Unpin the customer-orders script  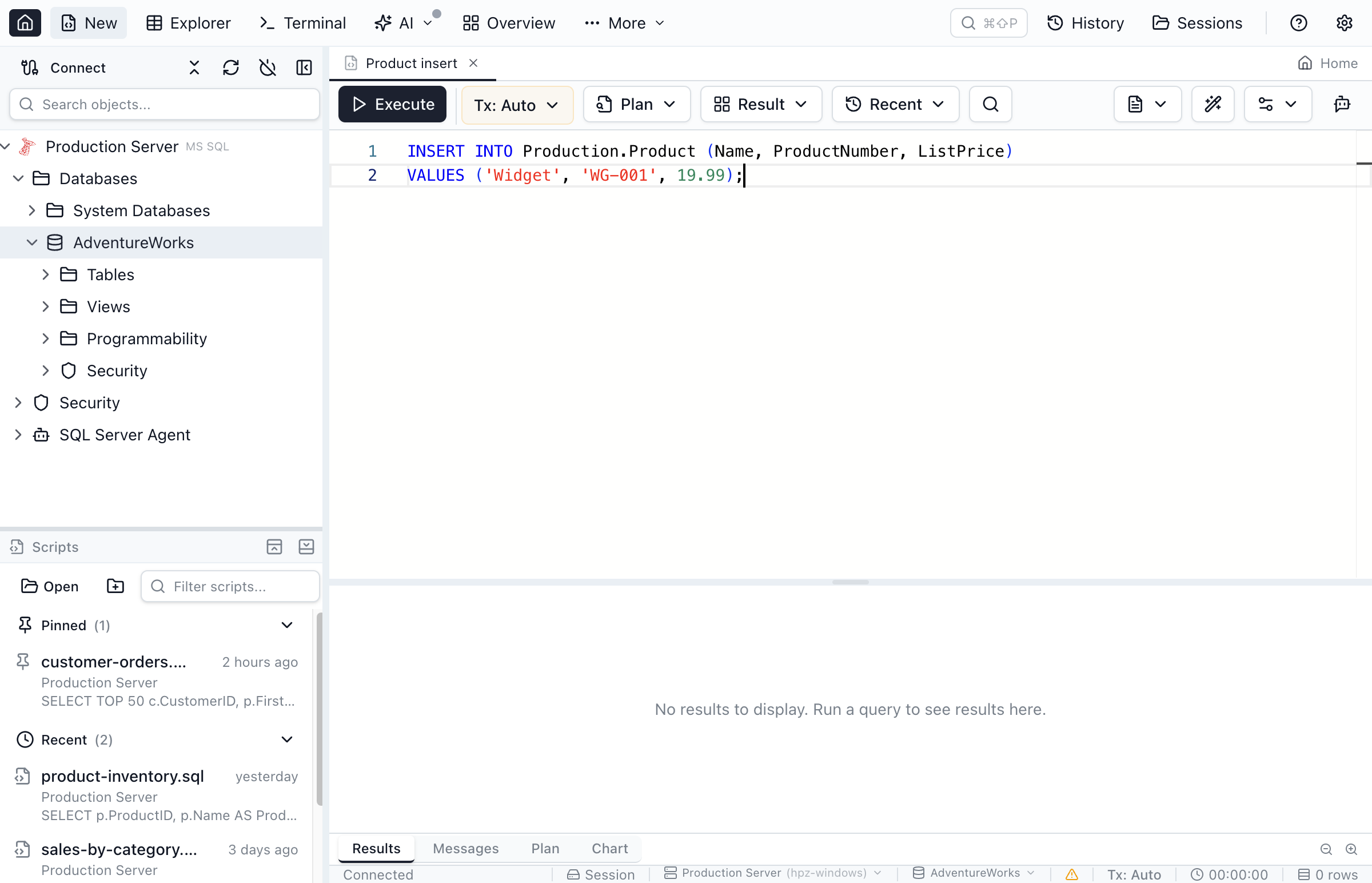tap(23, 662)
